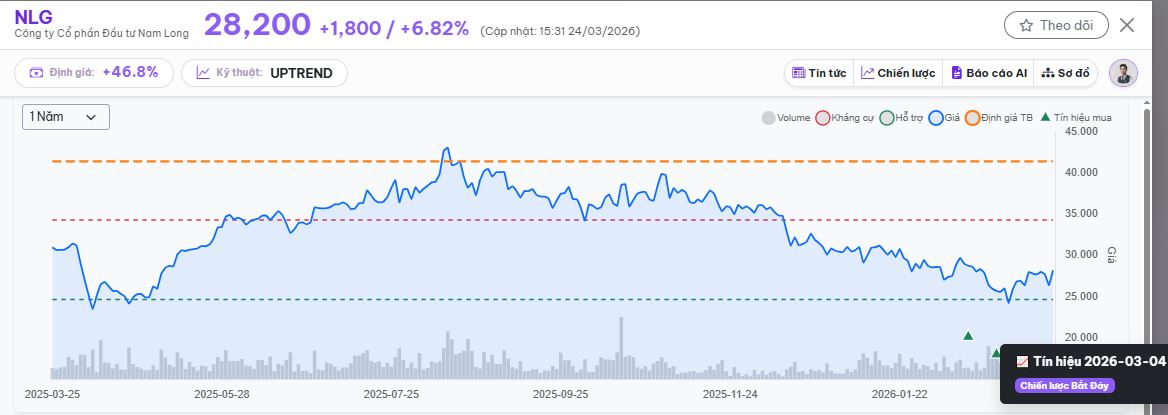Click the upper green buy-signal triangle on chart
Image resolution: width=1168 pixels, height=415 pixels.
pyautogui.click(x=968, y=335)
